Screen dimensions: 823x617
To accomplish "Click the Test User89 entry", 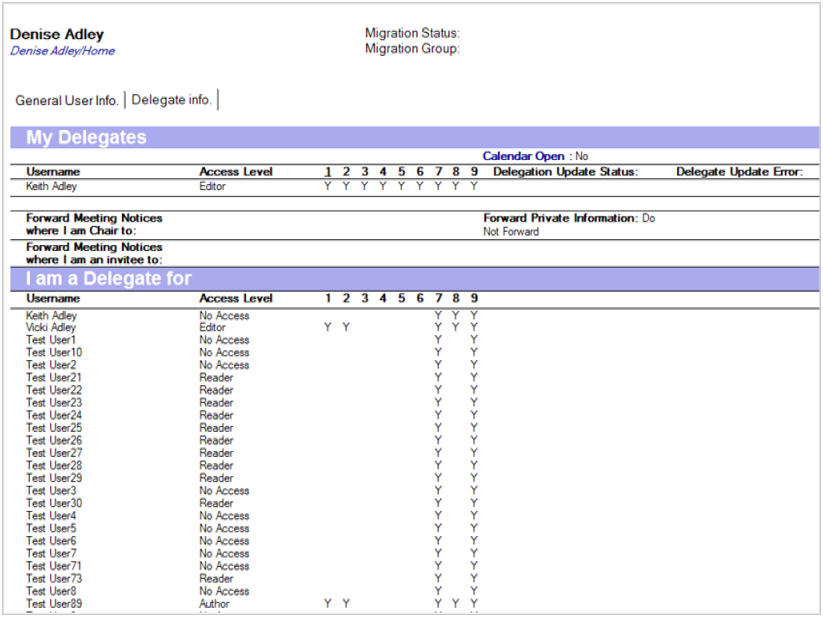I will [x=54, y=604].
